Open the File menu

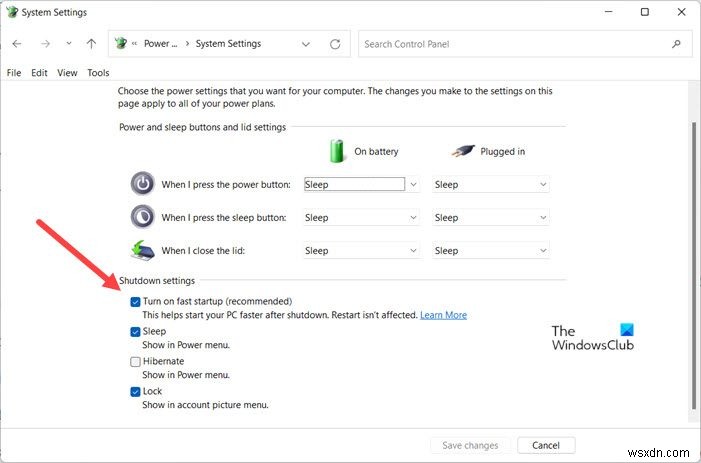coord(14,73)
